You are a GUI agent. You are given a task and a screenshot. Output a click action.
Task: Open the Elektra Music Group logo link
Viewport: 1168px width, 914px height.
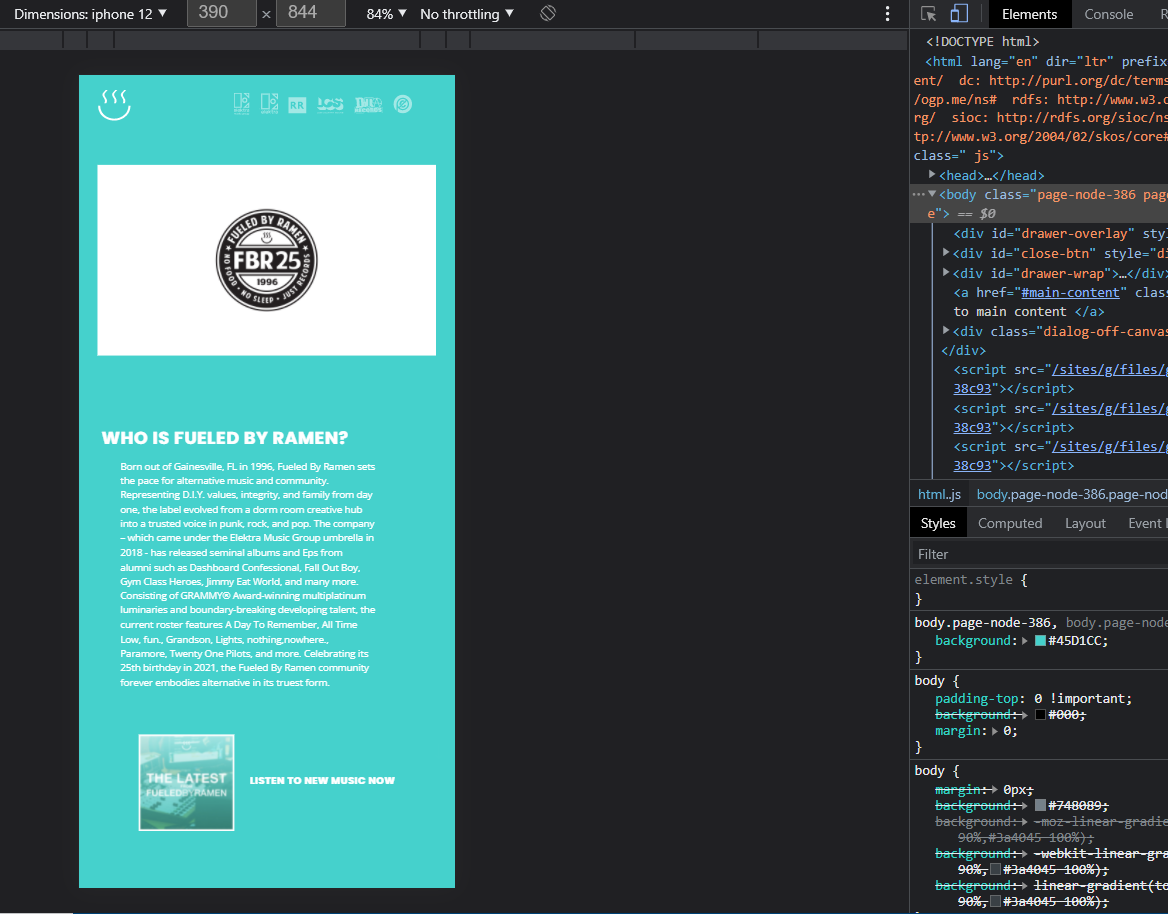click(241, 104)
